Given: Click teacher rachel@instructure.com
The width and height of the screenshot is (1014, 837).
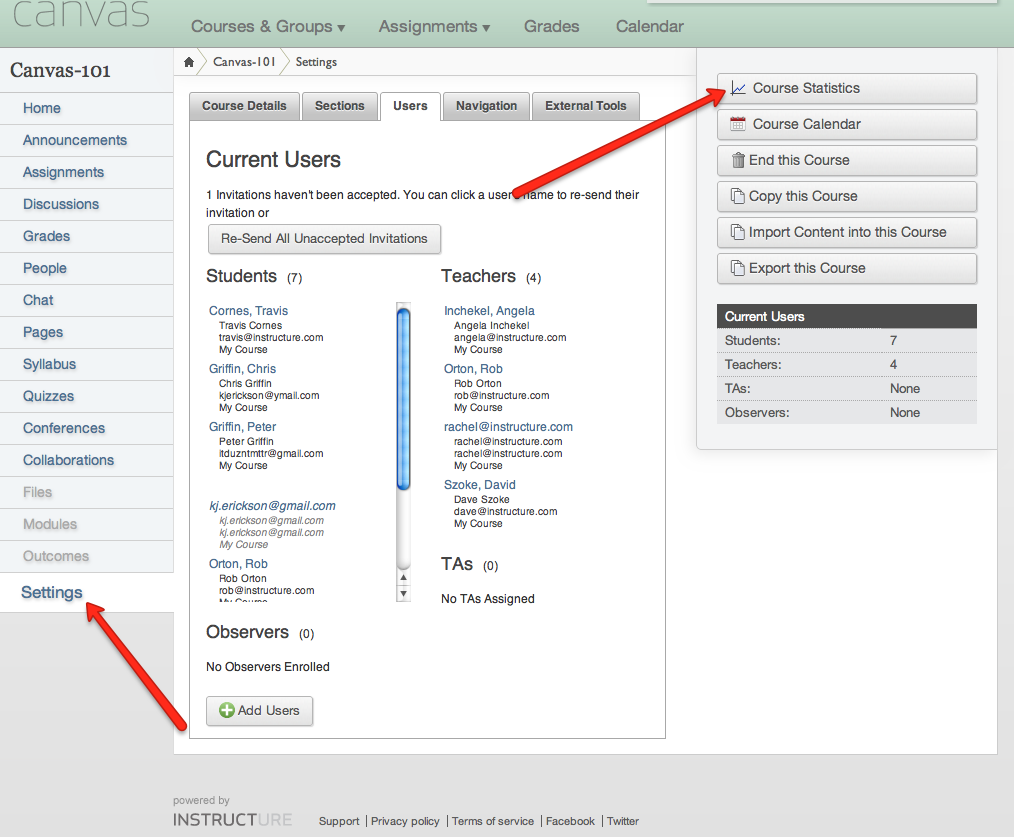Looking at the screenshot, I should pyautogui.click(x=508, y=427).
